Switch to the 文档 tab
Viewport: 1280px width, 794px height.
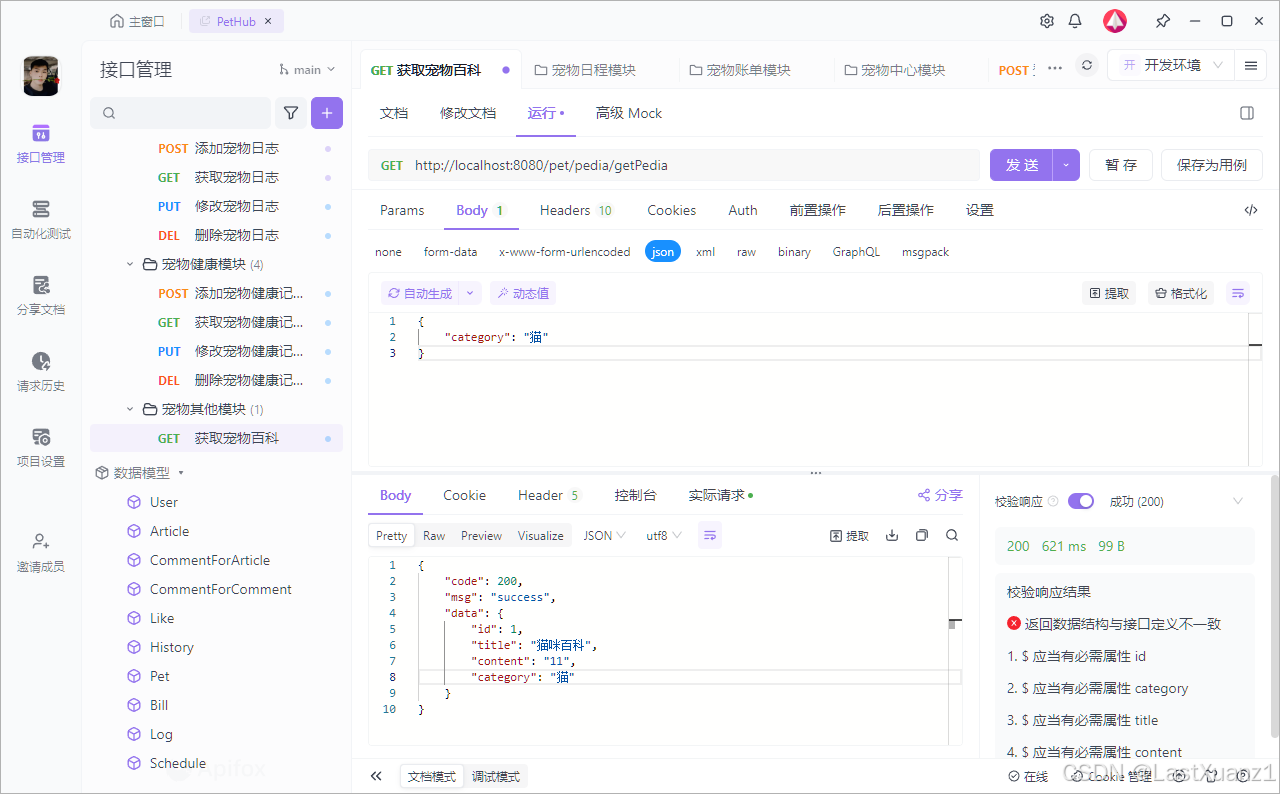[x=394, y=113]
